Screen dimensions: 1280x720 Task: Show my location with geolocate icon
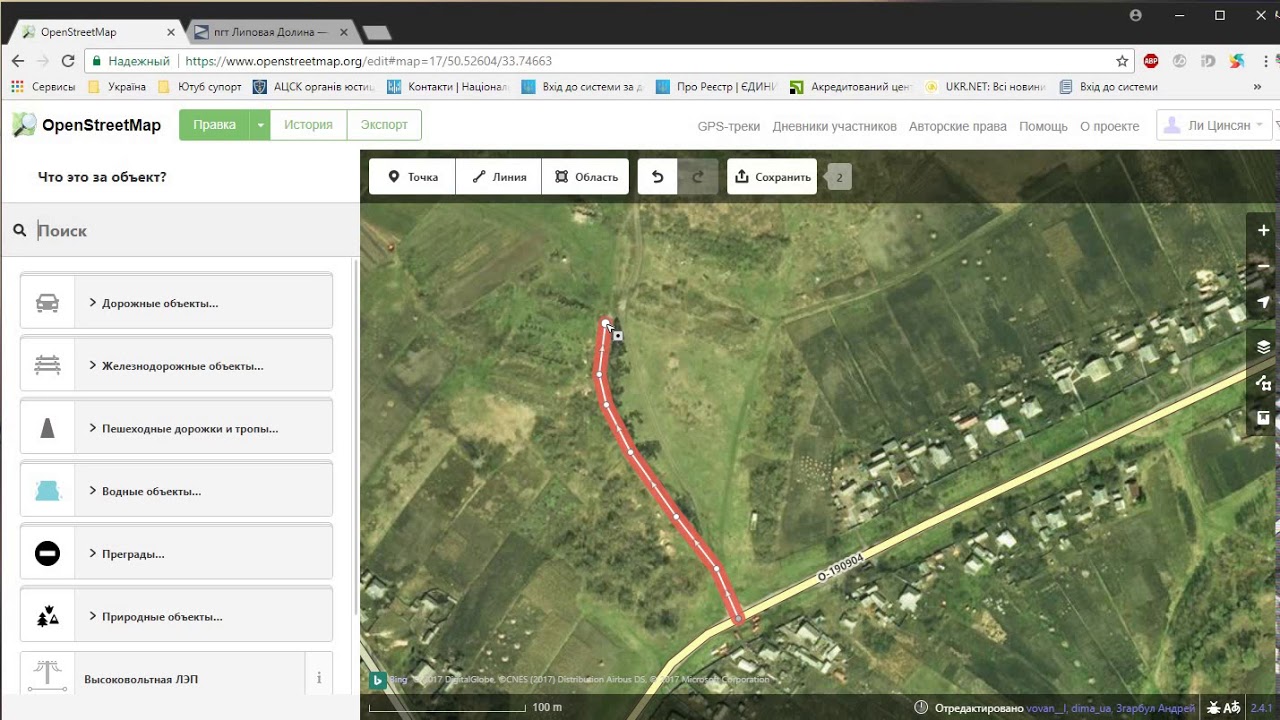pyautogui.click(x=1263, y=302)
